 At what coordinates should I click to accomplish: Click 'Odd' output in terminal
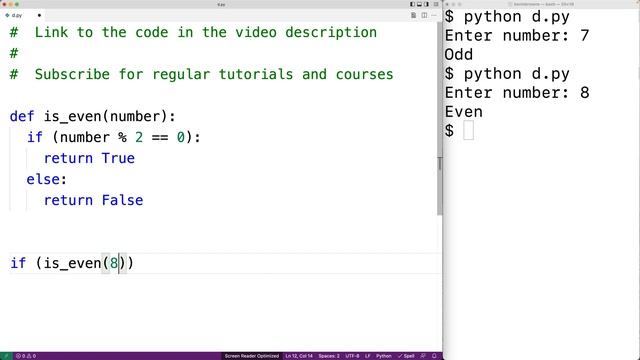click(x=459, y=54)
